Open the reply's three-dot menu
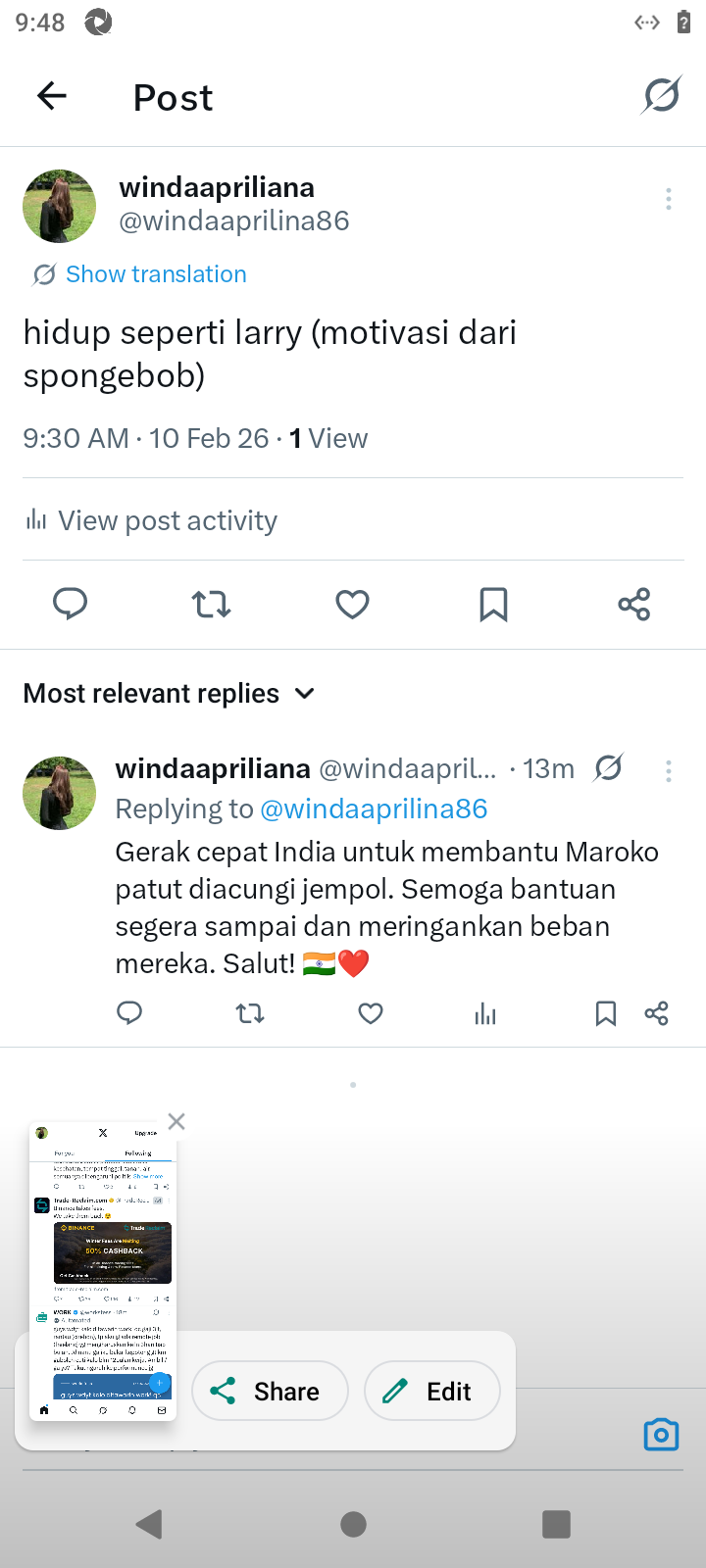The image size is (706, 1568). 669,771
